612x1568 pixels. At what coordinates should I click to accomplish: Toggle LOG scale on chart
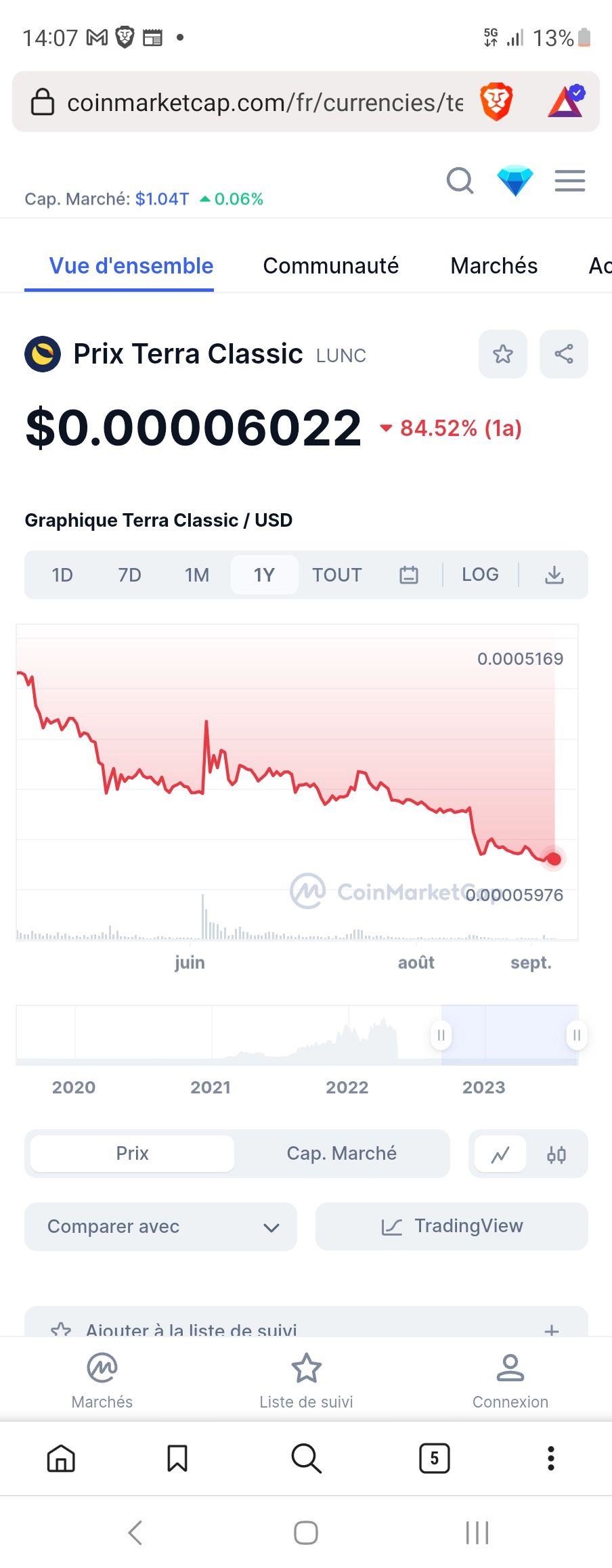(x=480, y=575)
